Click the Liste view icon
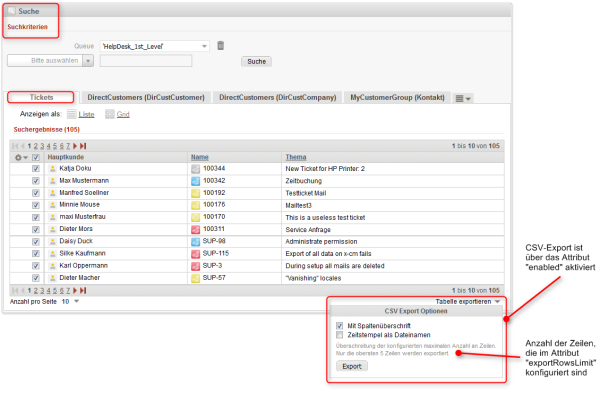Screen dimensions: 600x393 72,114
